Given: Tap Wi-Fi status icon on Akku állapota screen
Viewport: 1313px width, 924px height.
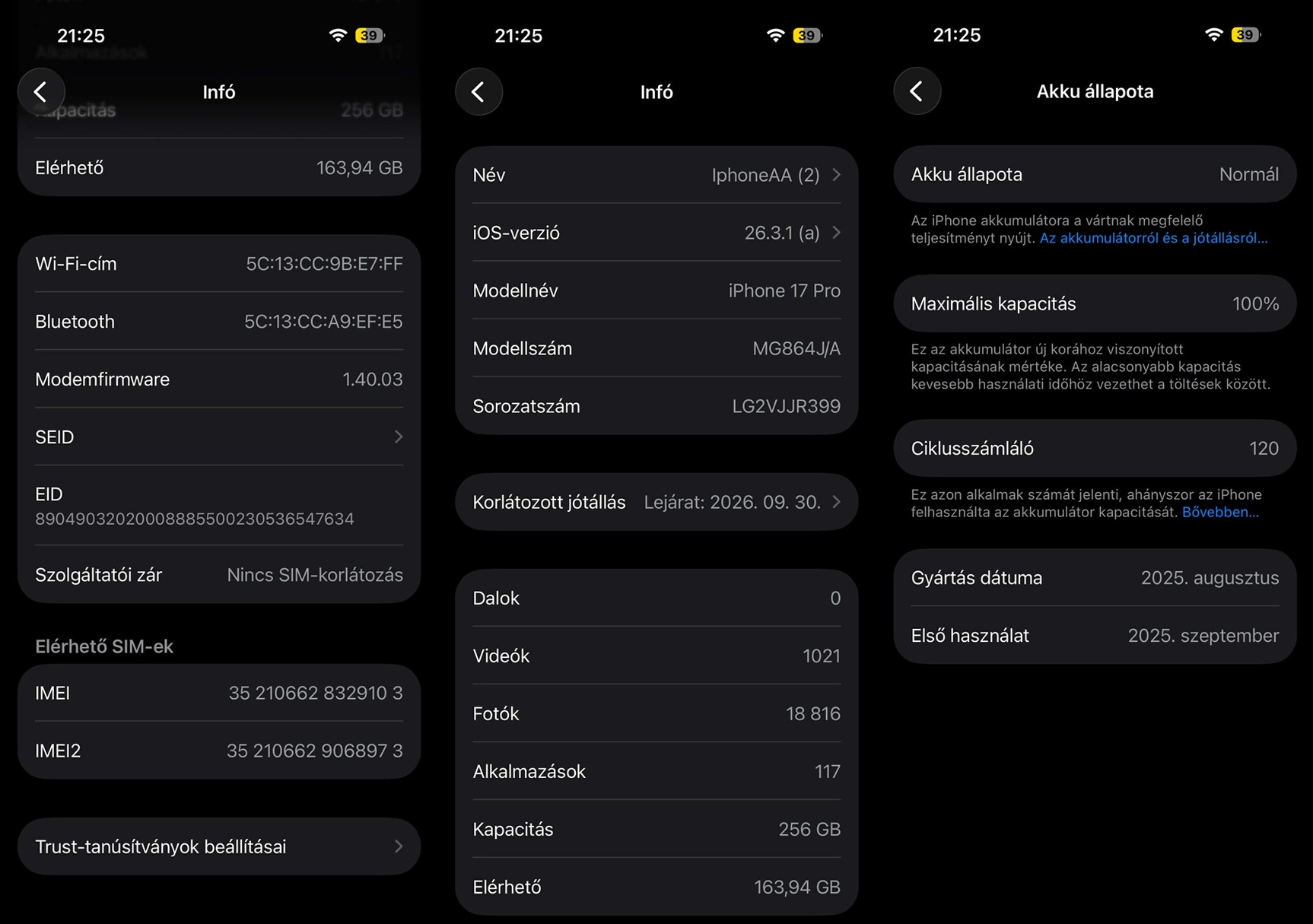Looking at the screenshot, I should (1214, 35).
